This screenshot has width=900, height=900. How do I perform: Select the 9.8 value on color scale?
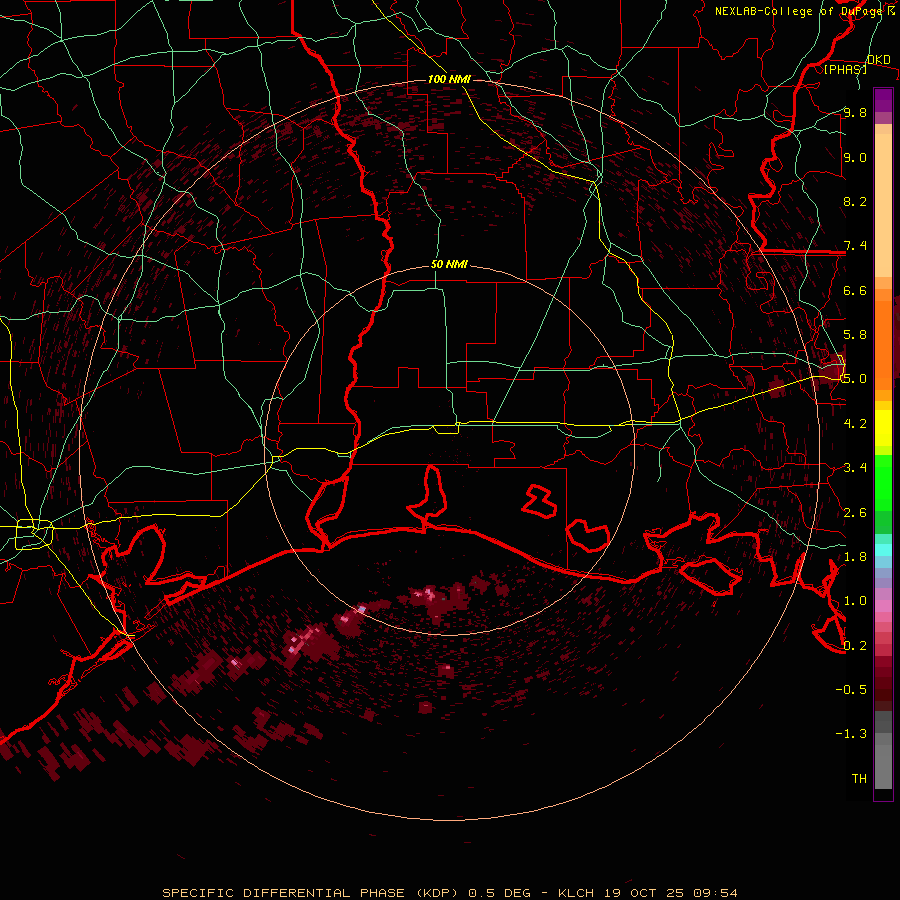coord(855,112)
